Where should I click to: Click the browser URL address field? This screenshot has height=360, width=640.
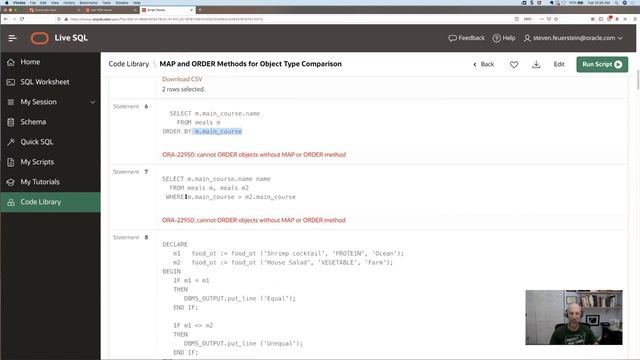(286, 19)
